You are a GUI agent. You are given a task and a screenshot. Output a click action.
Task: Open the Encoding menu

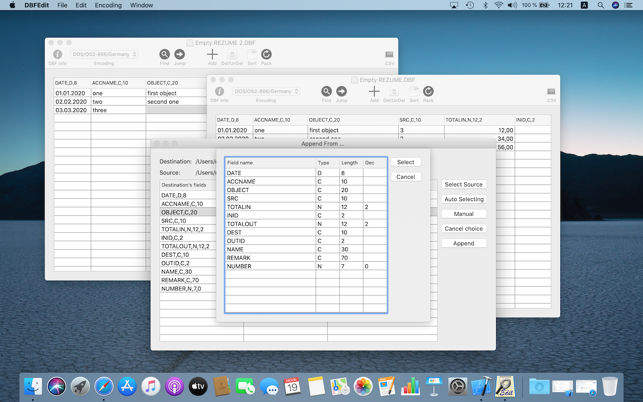[x=108, y=5]
